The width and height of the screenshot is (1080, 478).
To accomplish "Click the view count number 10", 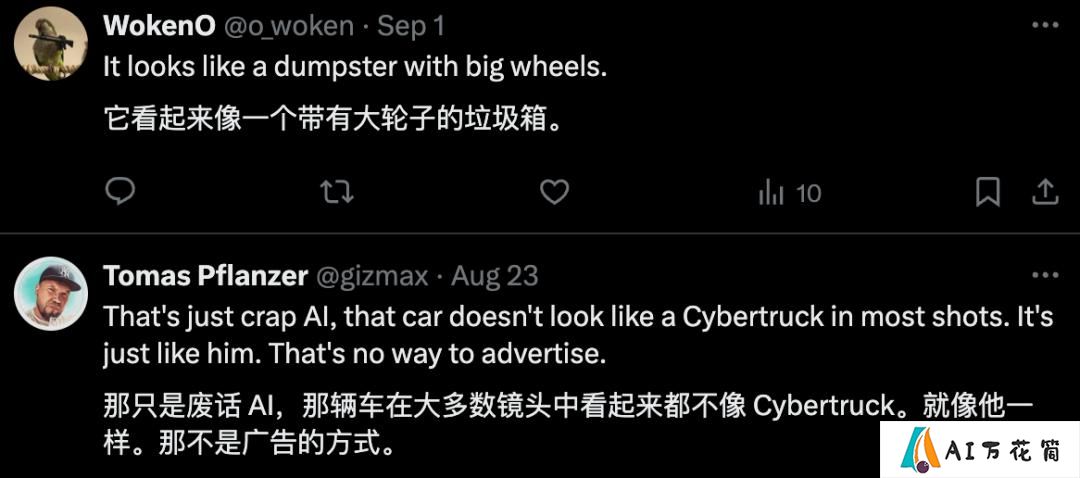I will (809, 194).
